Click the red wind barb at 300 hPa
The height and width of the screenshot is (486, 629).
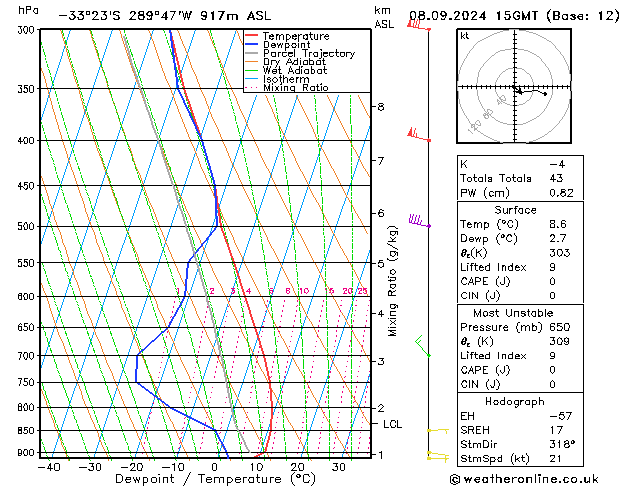pos(419,25)
